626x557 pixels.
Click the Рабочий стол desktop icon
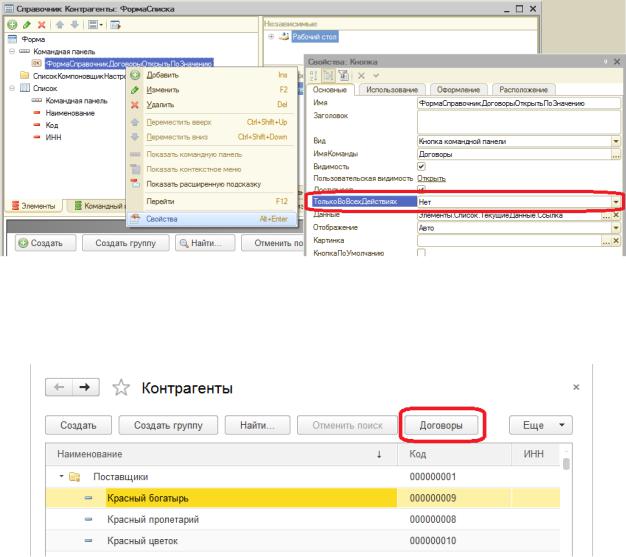284,37
